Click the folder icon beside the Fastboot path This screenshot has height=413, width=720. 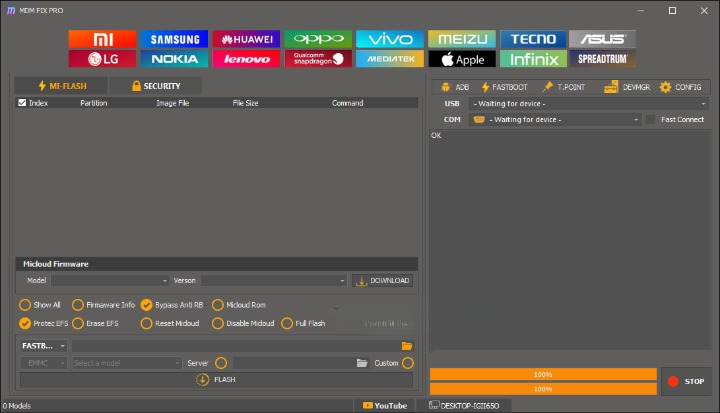pos(407,345)
